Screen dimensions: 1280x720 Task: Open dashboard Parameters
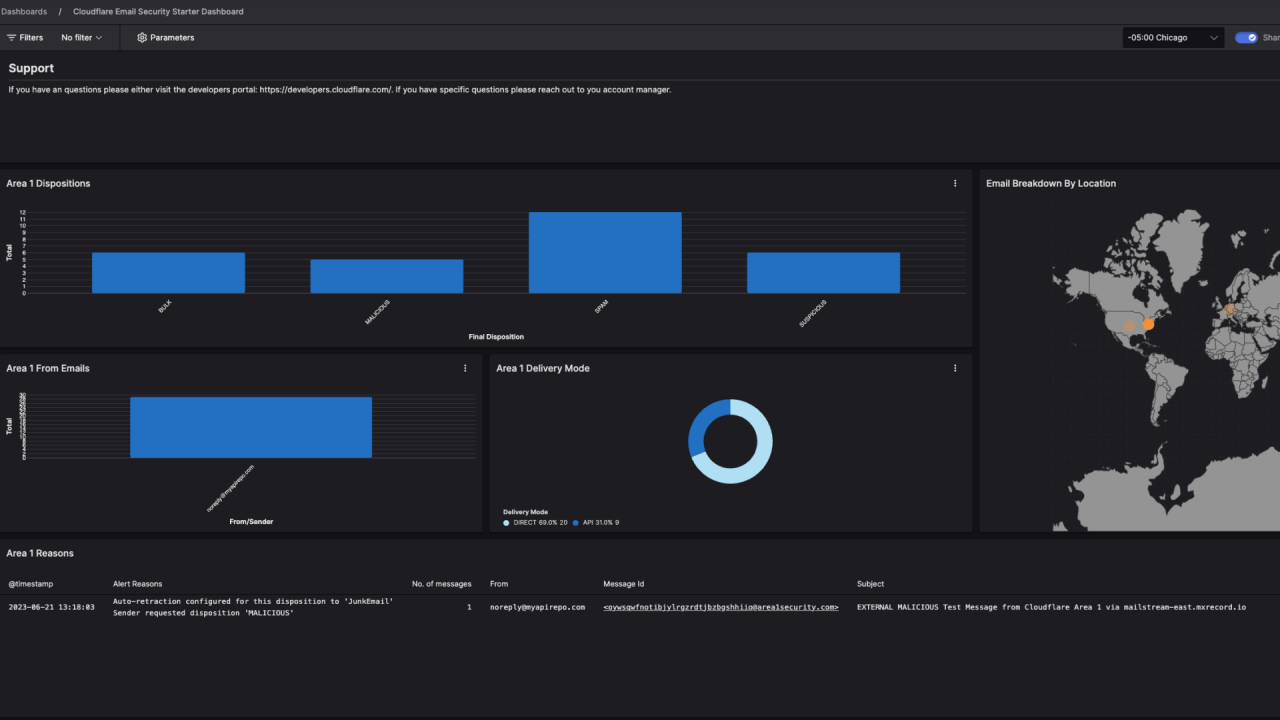coord(166,38)
